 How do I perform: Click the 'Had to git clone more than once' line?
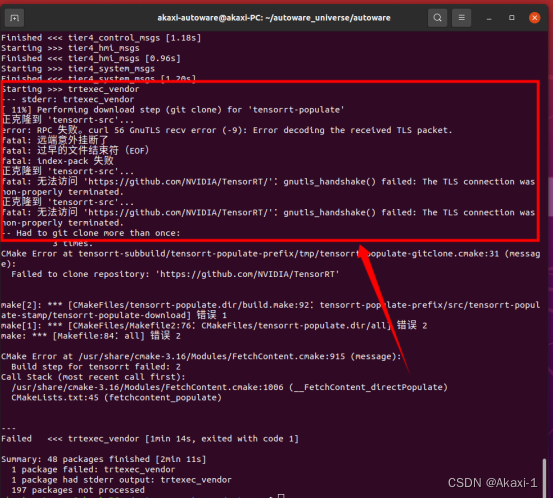point(91,233)
